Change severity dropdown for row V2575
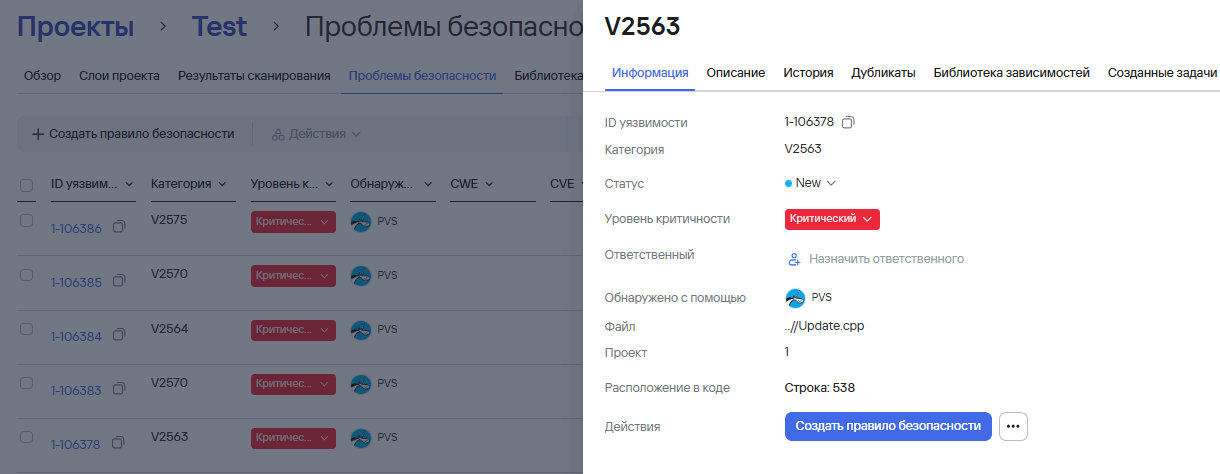The width and height of the screenshot is (1220, 474). (293, 223)
